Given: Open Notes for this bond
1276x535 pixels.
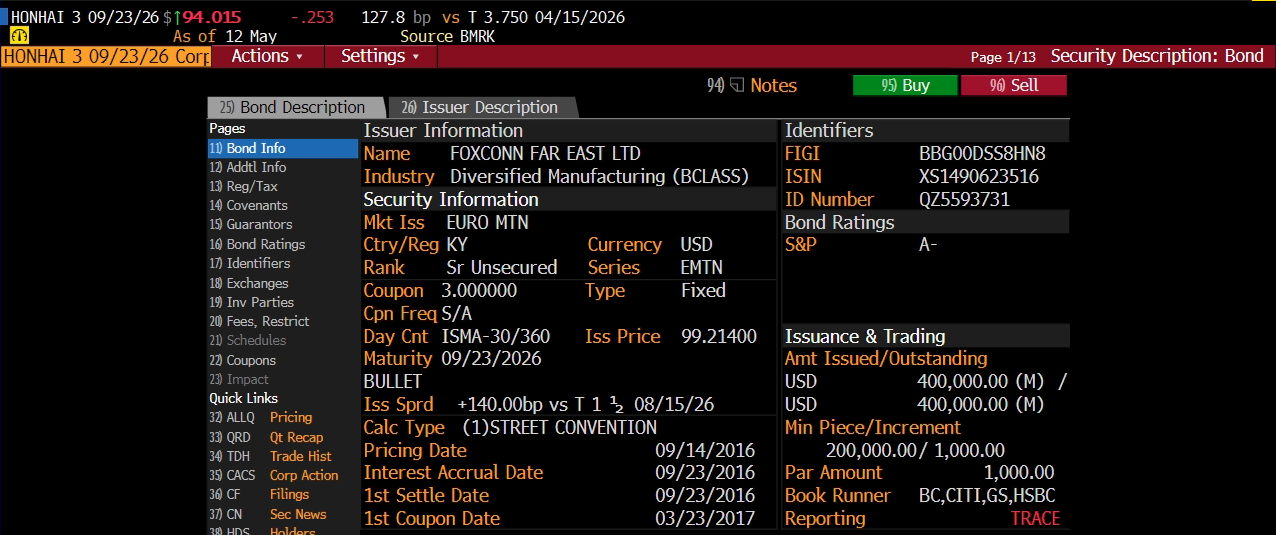Looking at the screenshot, I should tap(774, 86).
